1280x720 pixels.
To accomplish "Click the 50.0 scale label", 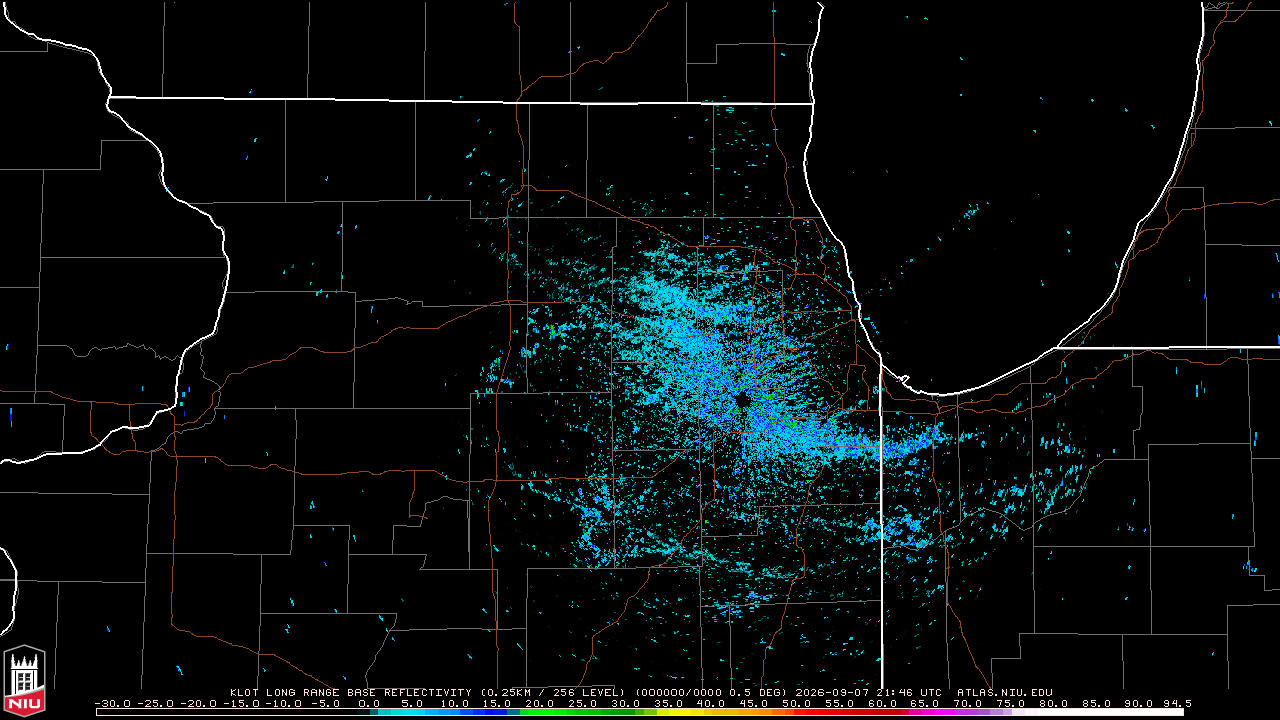I will point(796,704).
